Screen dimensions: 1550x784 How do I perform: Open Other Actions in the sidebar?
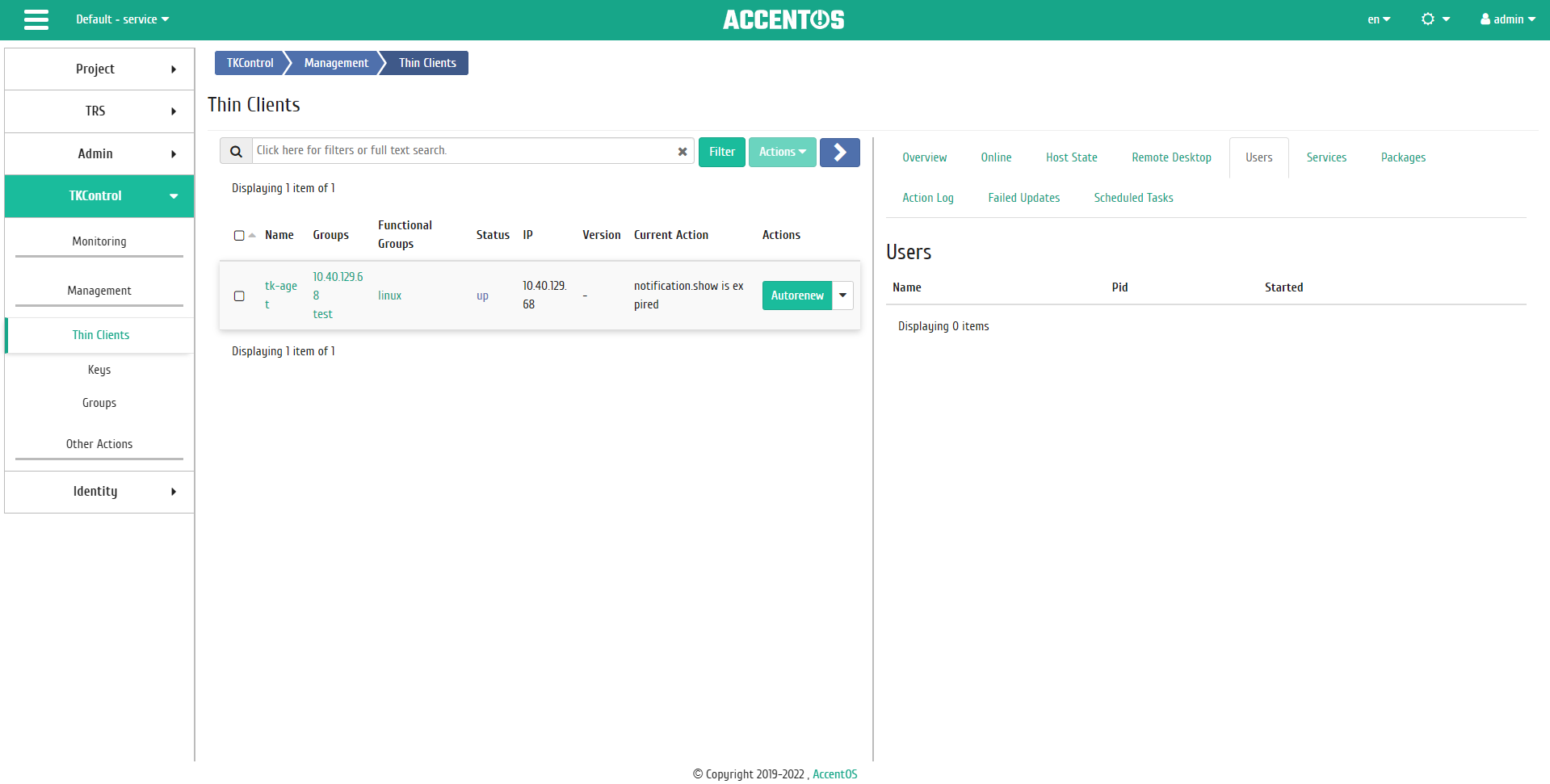pos(99,444)
